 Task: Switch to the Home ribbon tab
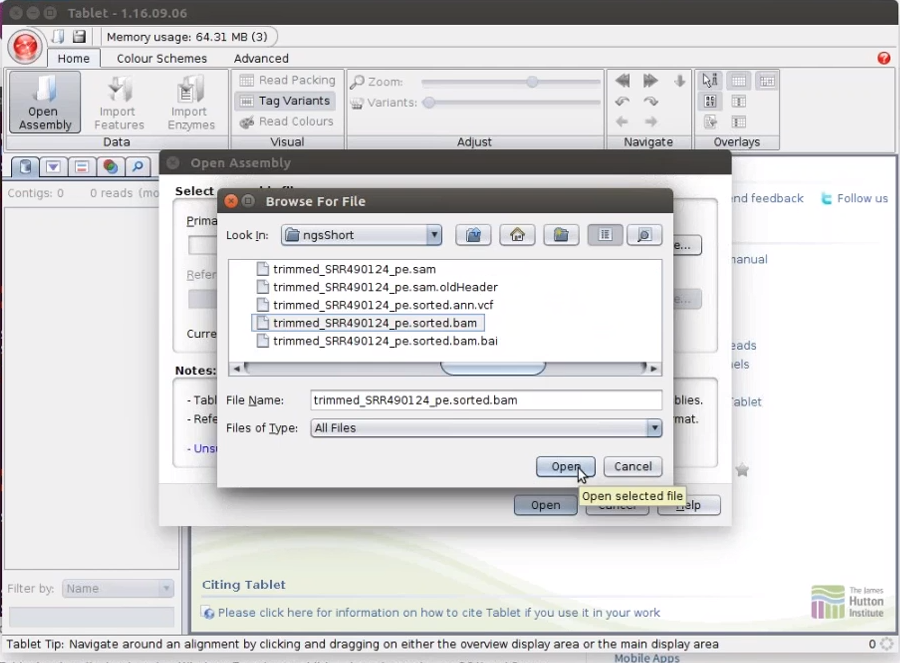(73, 59)
